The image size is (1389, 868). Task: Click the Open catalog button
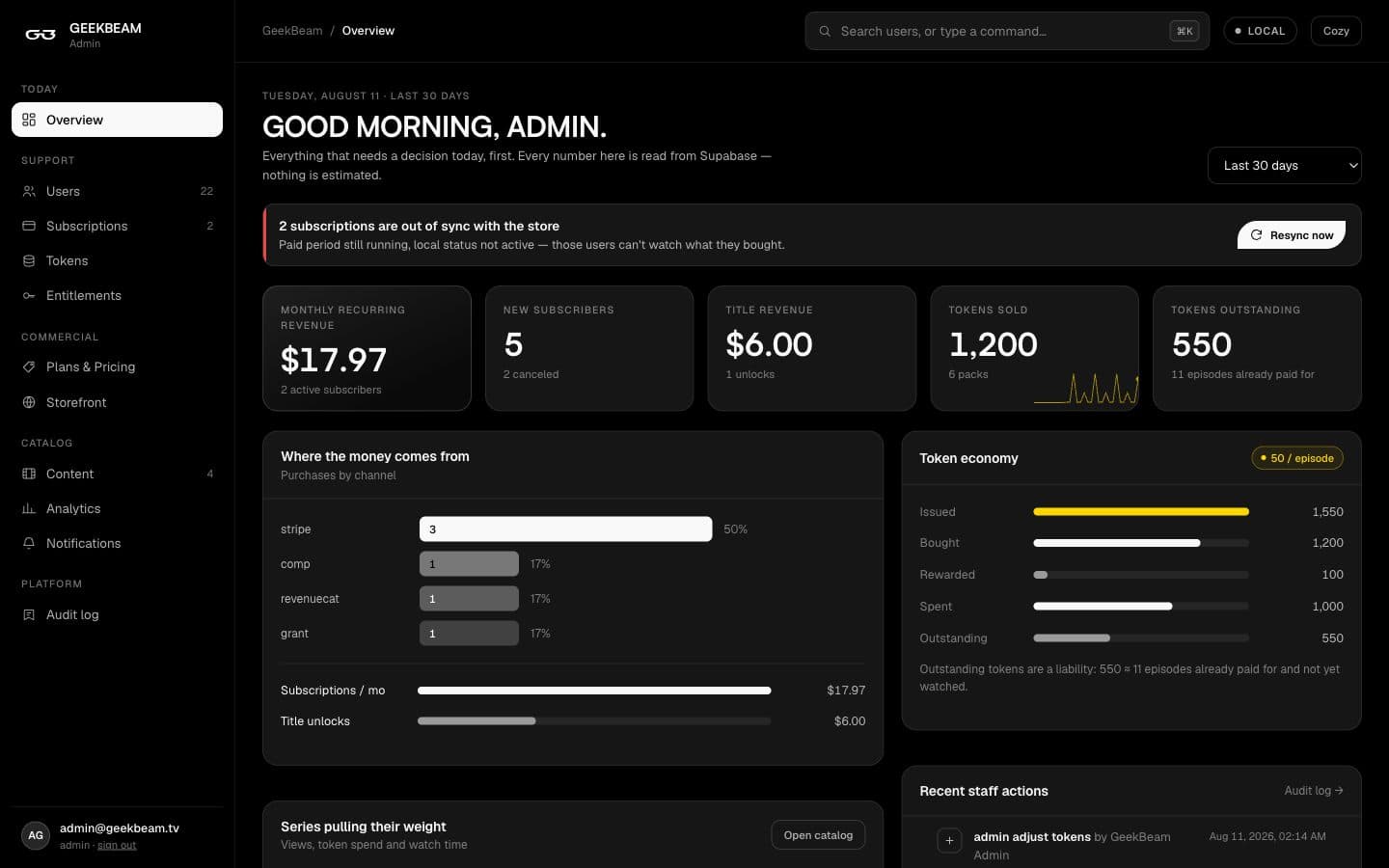[818, 835]
